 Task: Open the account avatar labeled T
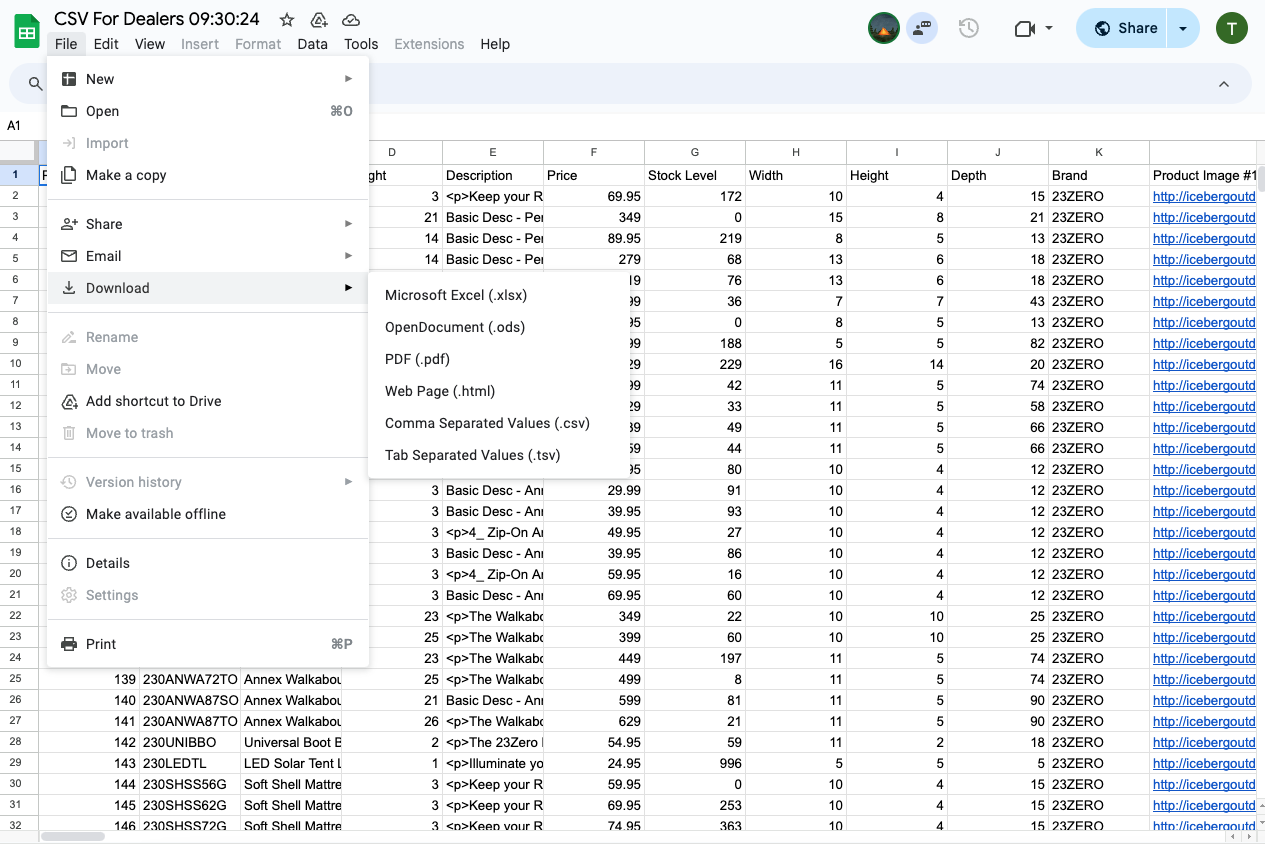1231,28
